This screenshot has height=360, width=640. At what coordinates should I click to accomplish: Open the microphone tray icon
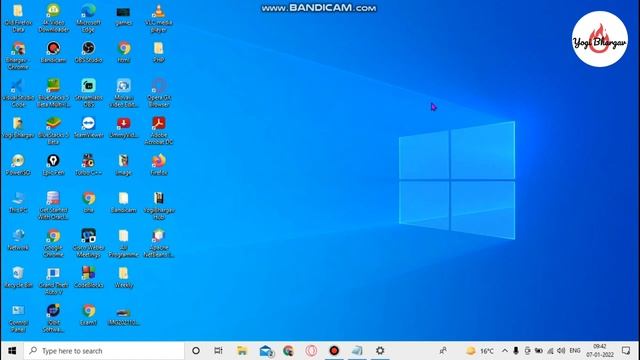(x=516, y=351)
